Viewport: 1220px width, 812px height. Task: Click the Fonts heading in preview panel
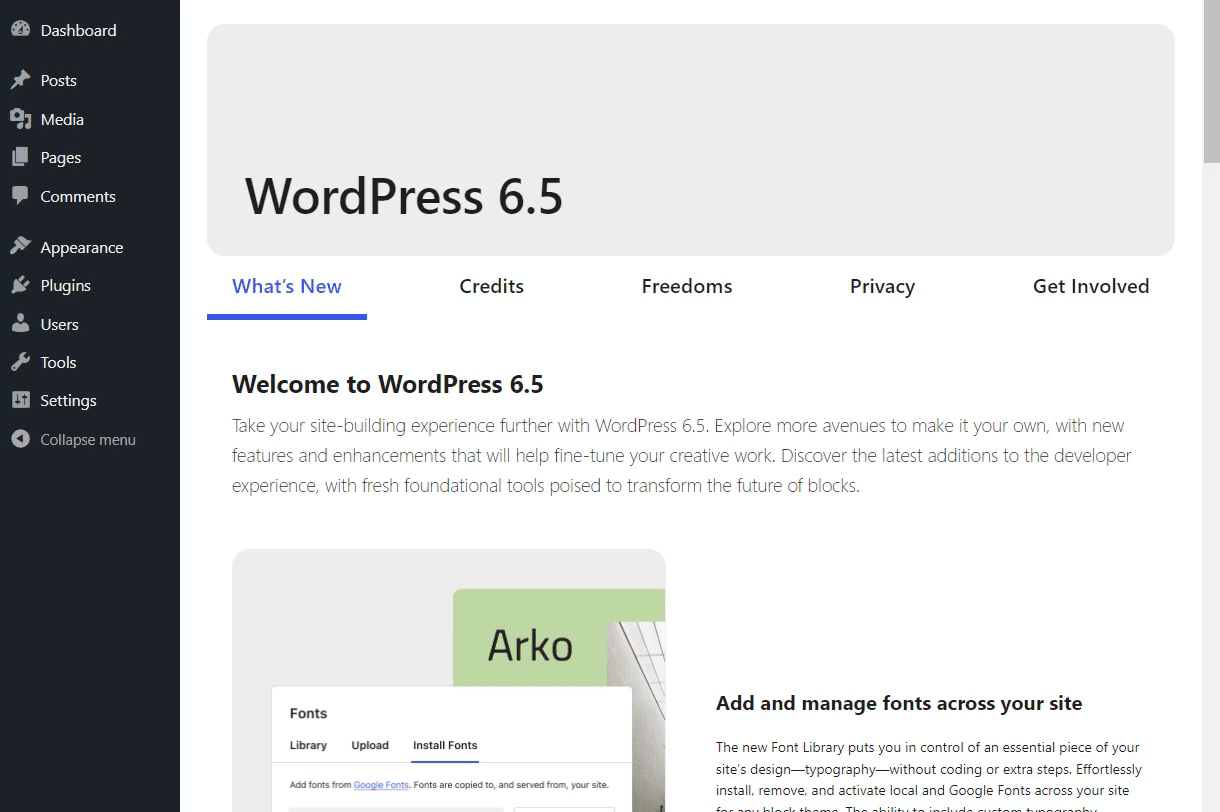(308, 713)
